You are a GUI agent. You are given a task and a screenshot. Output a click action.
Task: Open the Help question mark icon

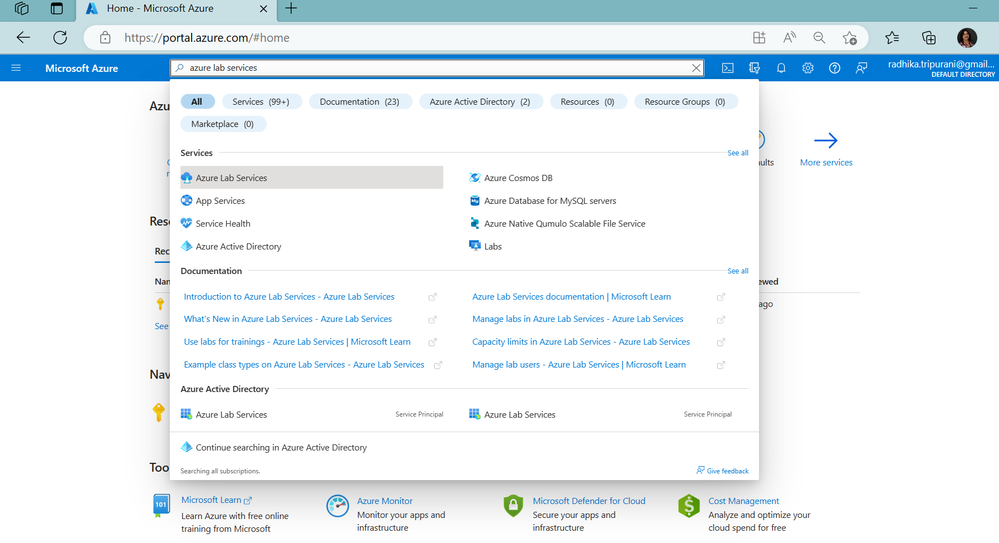pyautogui.click(x=835, y=68)
